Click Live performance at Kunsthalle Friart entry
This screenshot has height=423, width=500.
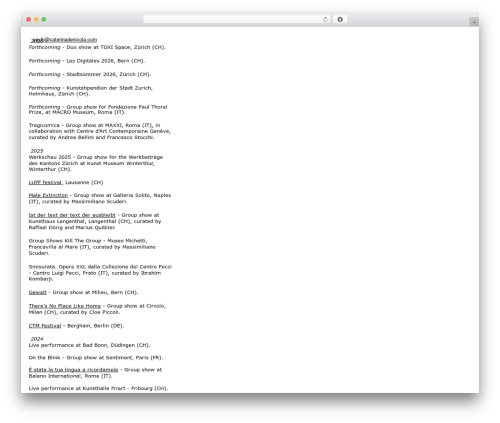click(x=98, y=388)
